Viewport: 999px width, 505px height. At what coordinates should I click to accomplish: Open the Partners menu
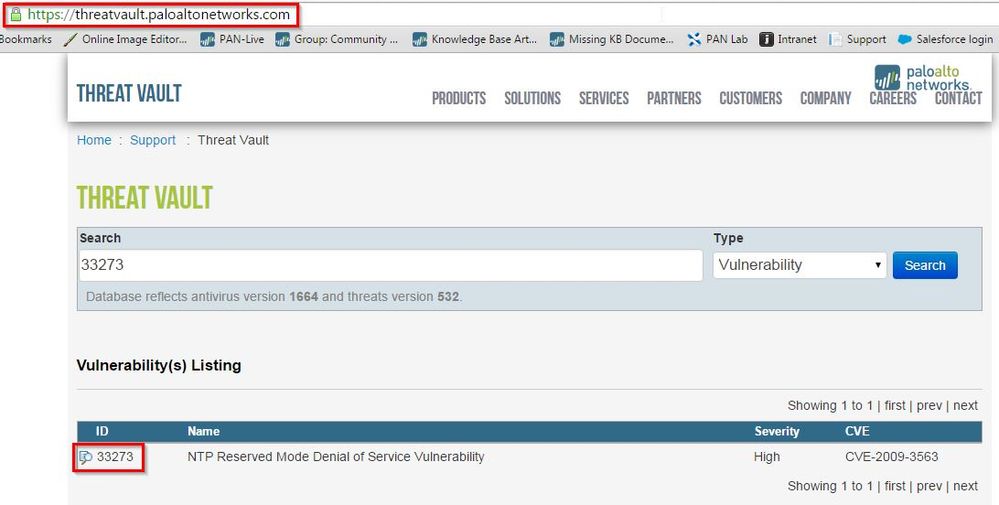[x=674, y=98]
